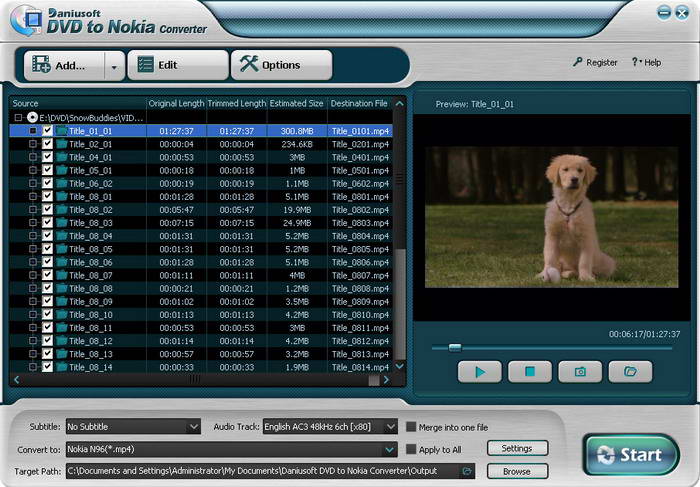This screenshot has height=487, width=700.
Task: Expand the Title_08_09 tree node
Action: (33, 301)
